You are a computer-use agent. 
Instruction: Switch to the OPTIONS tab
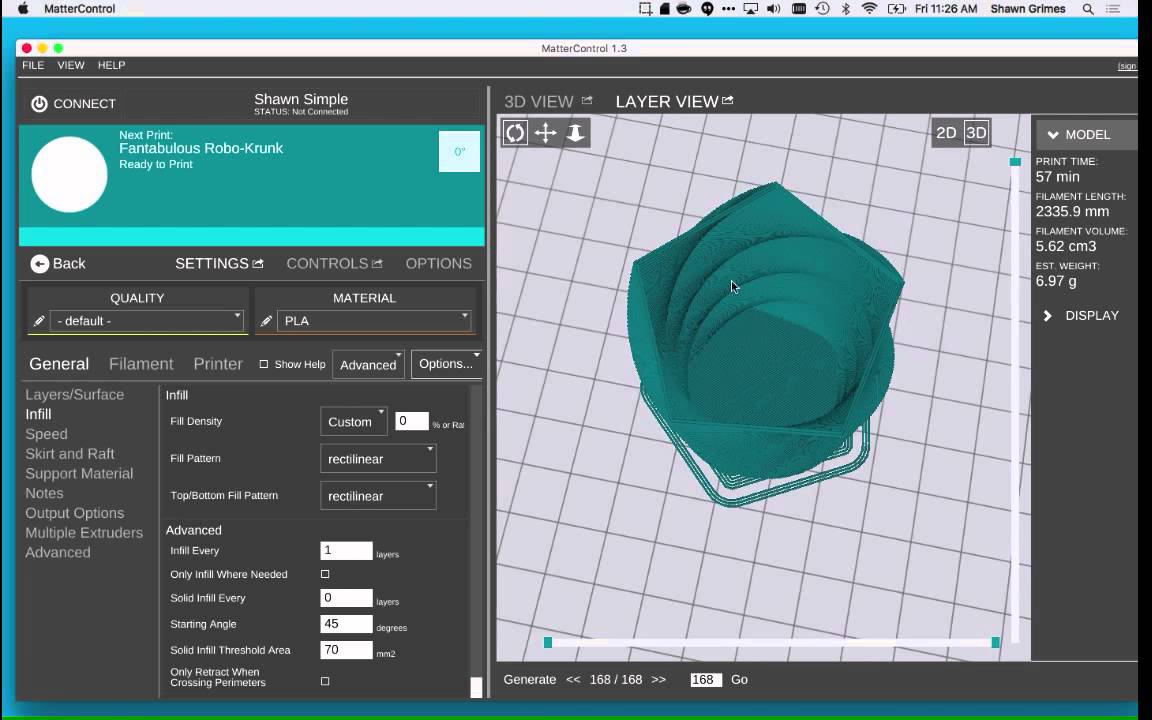[439, 263]
